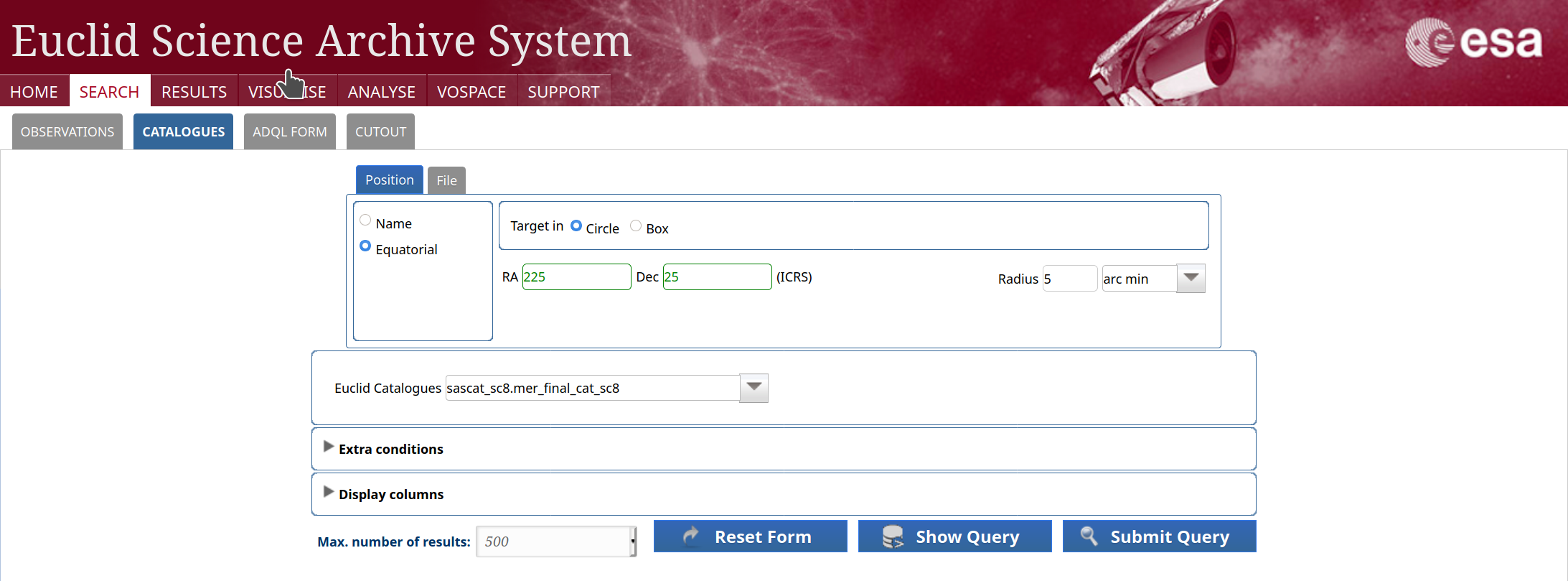The height and width of the screenshot is (581, 1568).
Task: Open the Euclid Catalogues dropdown arrow
Action: 754,388
